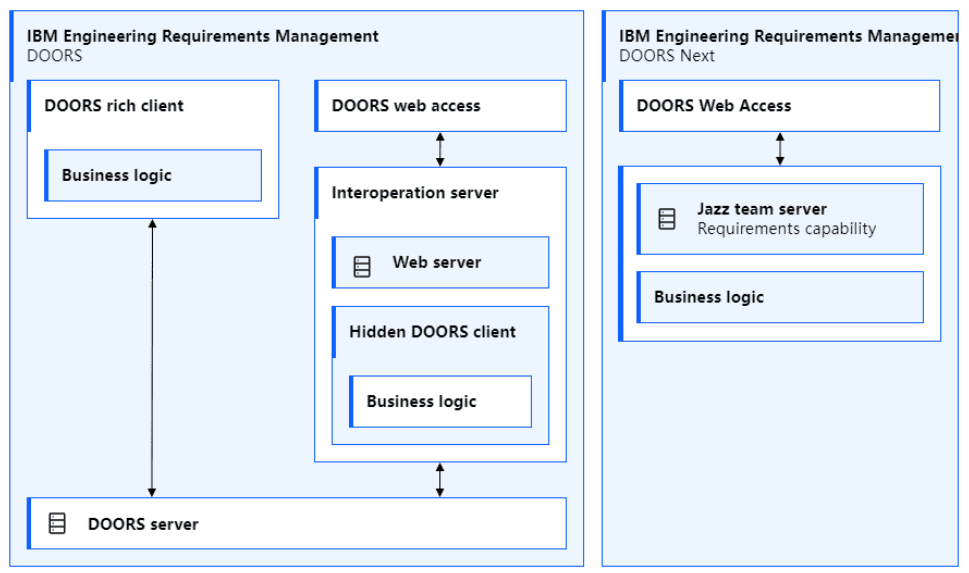Image resolution: width=969 pixels, height=573 pixels.
Task: Select Business logic inside DOORS rich client
Action: [x=117, y=175]
